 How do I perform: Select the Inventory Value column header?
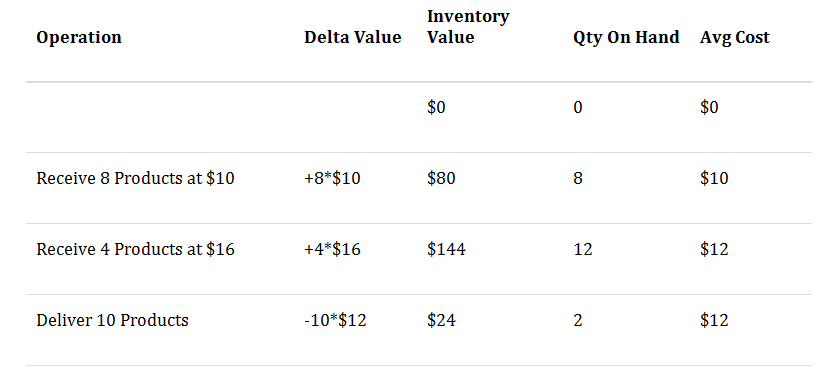coord(468,27)
